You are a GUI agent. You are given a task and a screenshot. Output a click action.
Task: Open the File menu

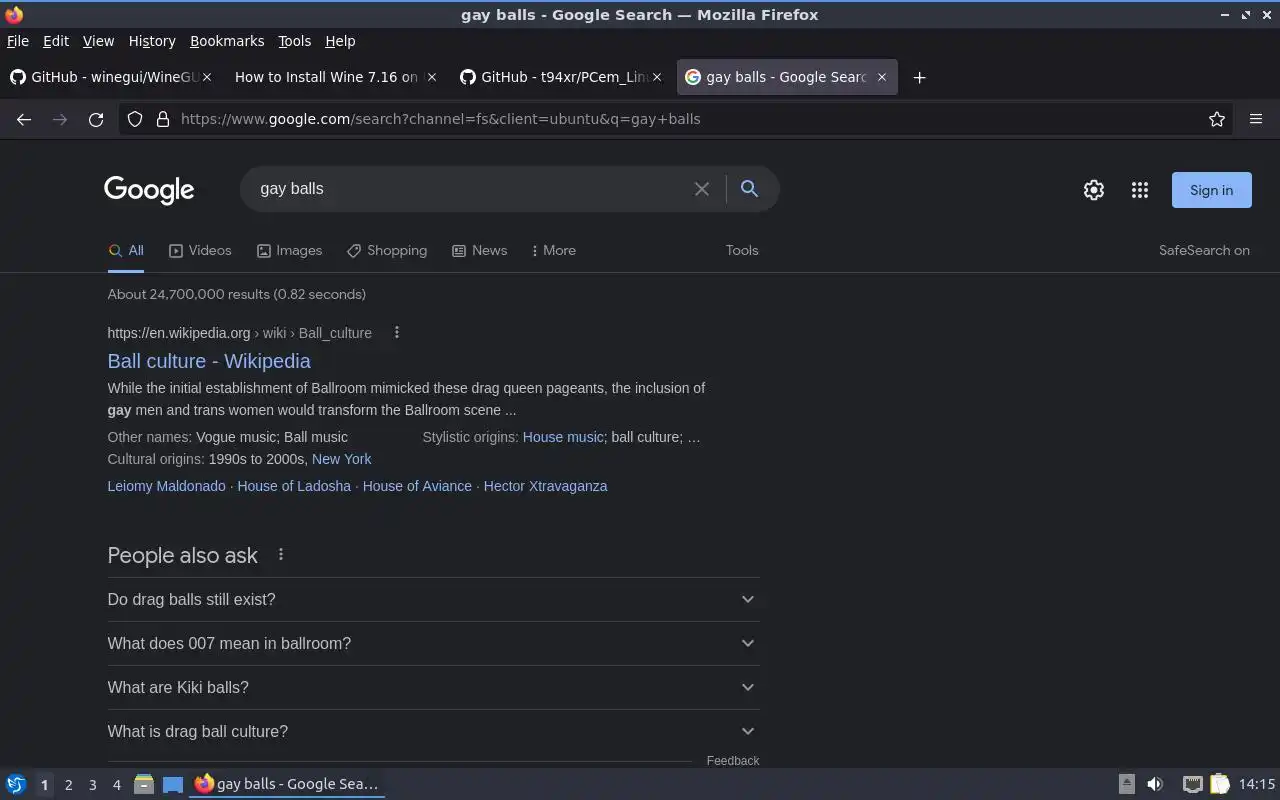click(18, 41)
